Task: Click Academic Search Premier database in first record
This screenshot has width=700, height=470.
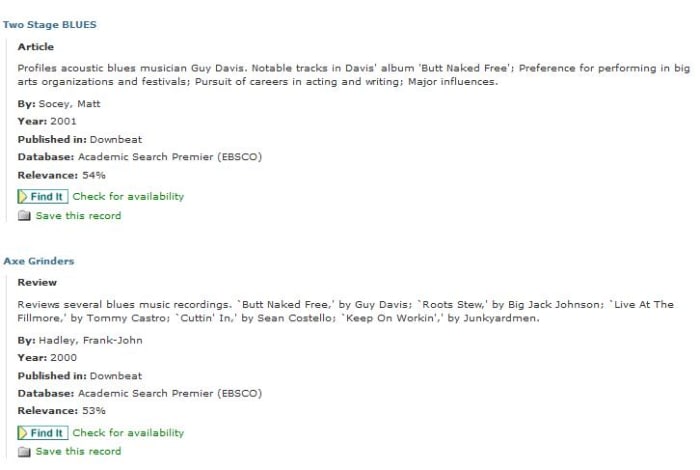Action: [x=170, y=157]
